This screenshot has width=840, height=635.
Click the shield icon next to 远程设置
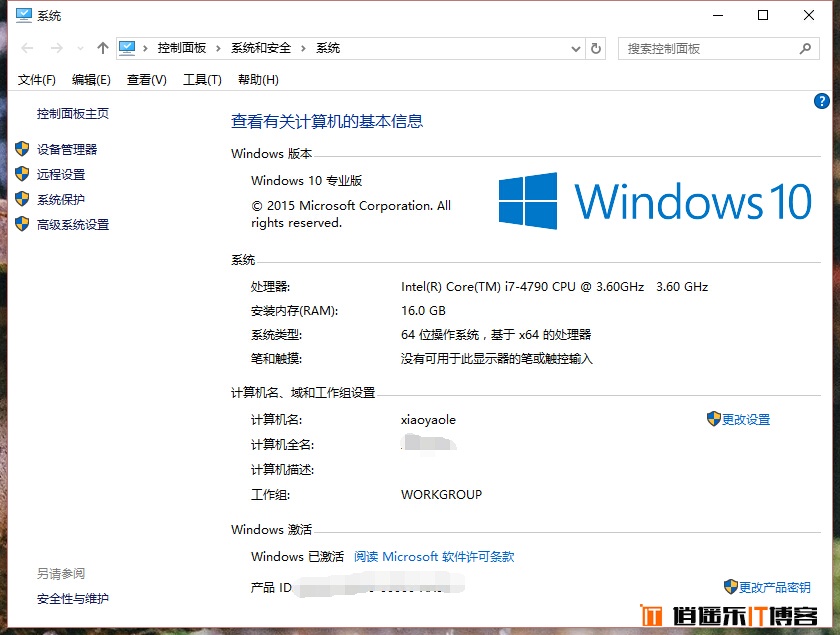pos(22,174)
